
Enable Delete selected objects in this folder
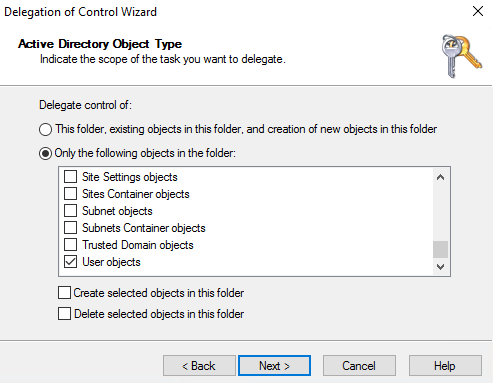tap(64, 314)
